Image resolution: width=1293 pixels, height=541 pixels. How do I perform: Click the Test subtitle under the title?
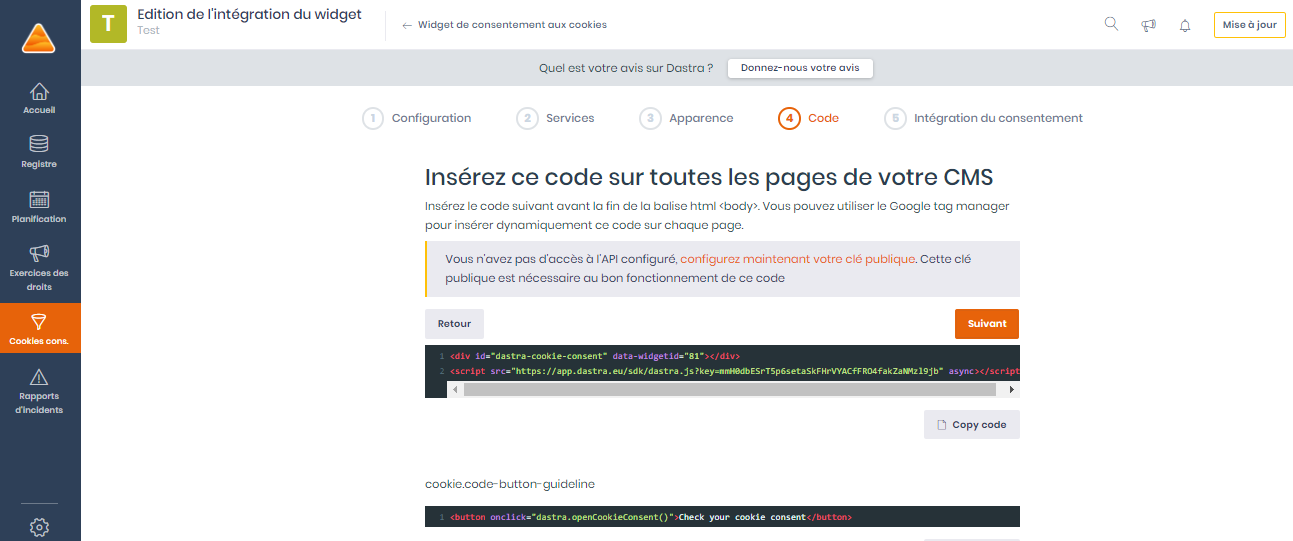[x=148, y=31]
